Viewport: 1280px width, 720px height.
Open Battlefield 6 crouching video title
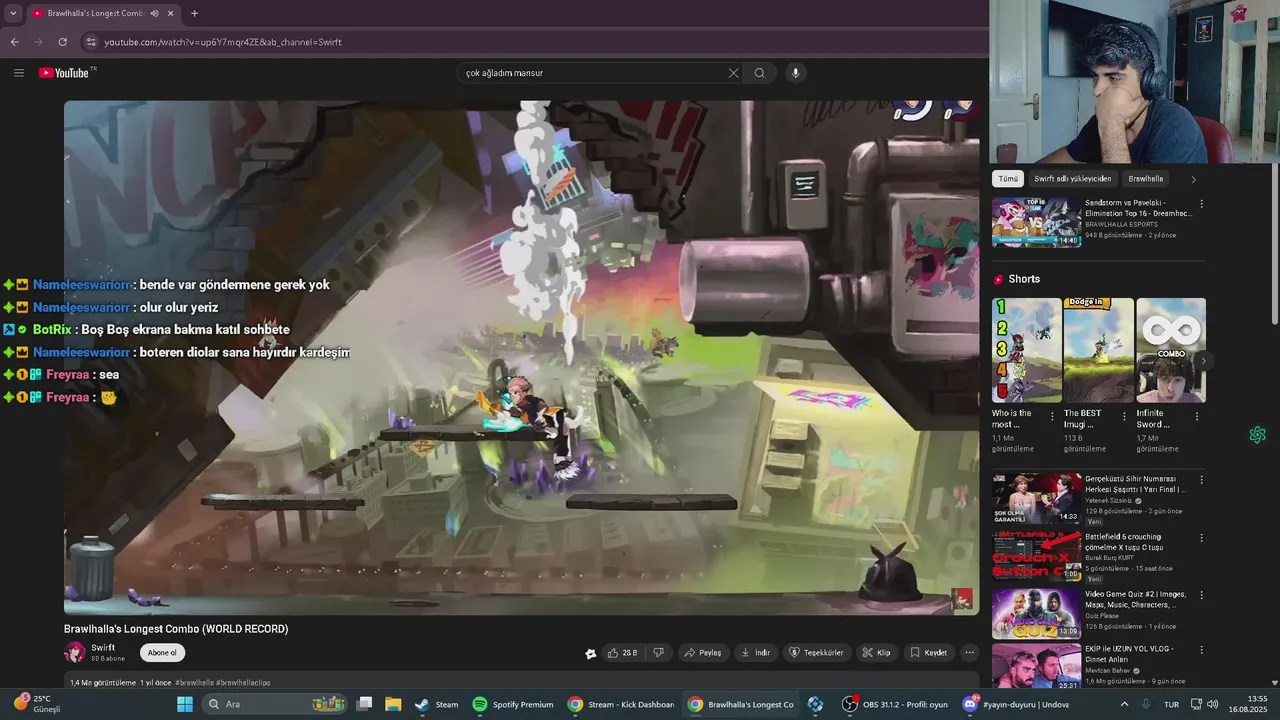(1124, 542)
